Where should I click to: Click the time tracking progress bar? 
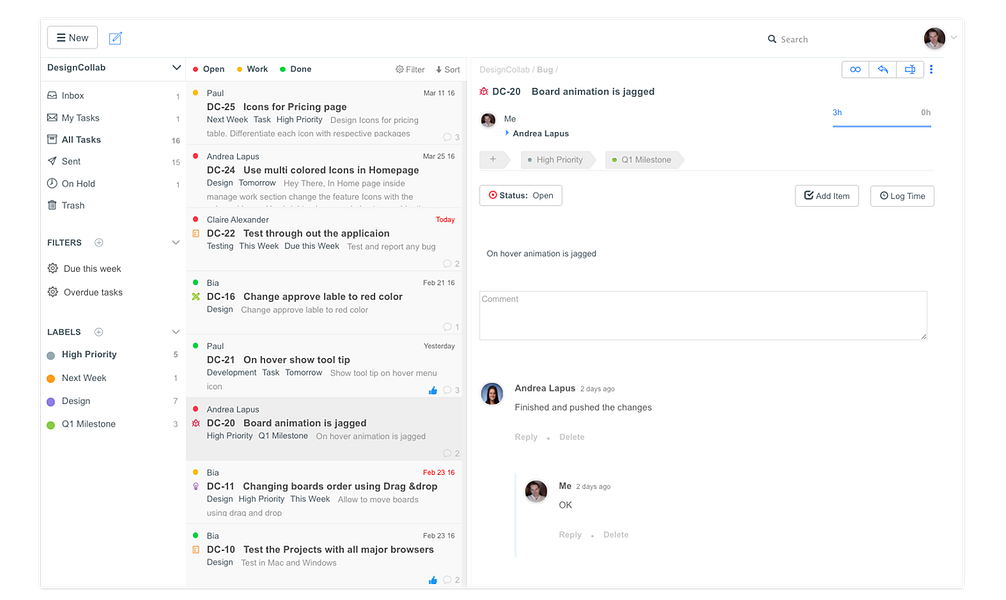click(x=882, y=126)
